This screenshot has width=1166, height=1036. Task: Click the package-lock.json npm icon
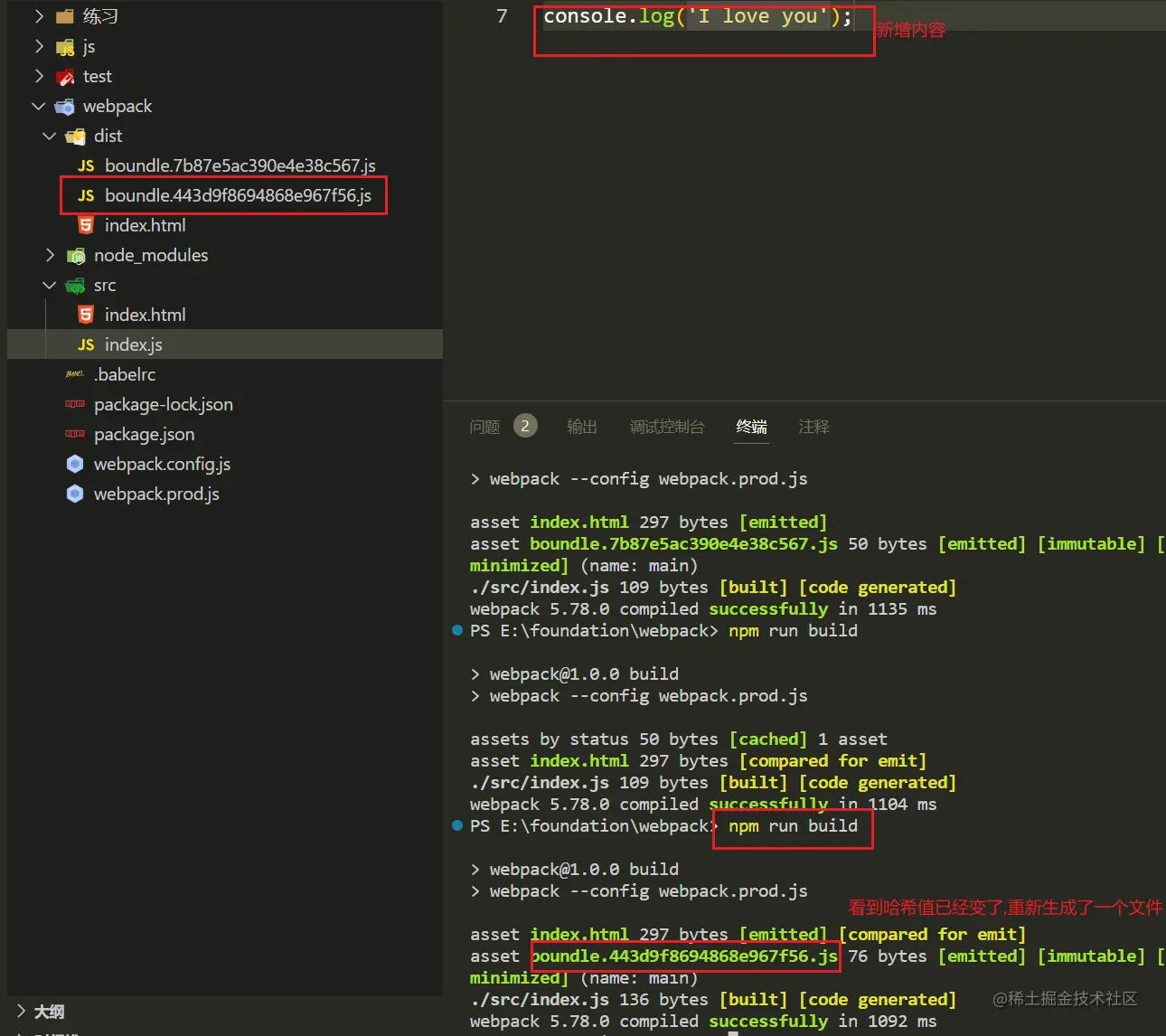(x=75, y=404)
